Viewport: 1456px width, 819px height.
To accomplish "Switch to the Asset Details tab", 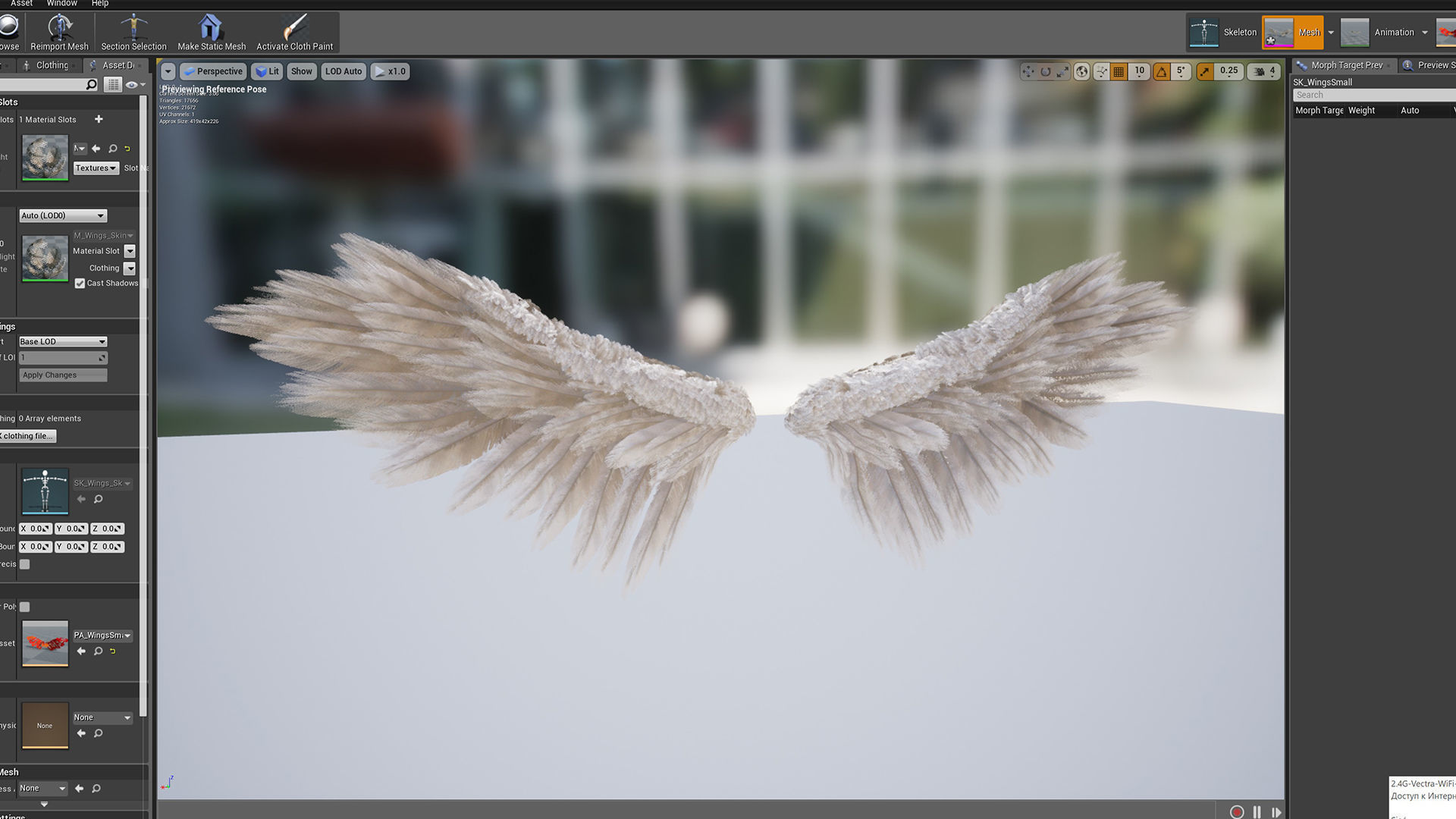I will point(115,65).
